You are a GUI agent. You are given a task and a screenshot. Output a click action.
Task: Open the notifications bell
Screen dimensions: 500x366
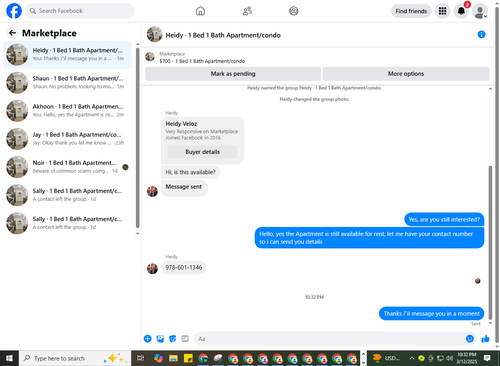tap(461, 11)
